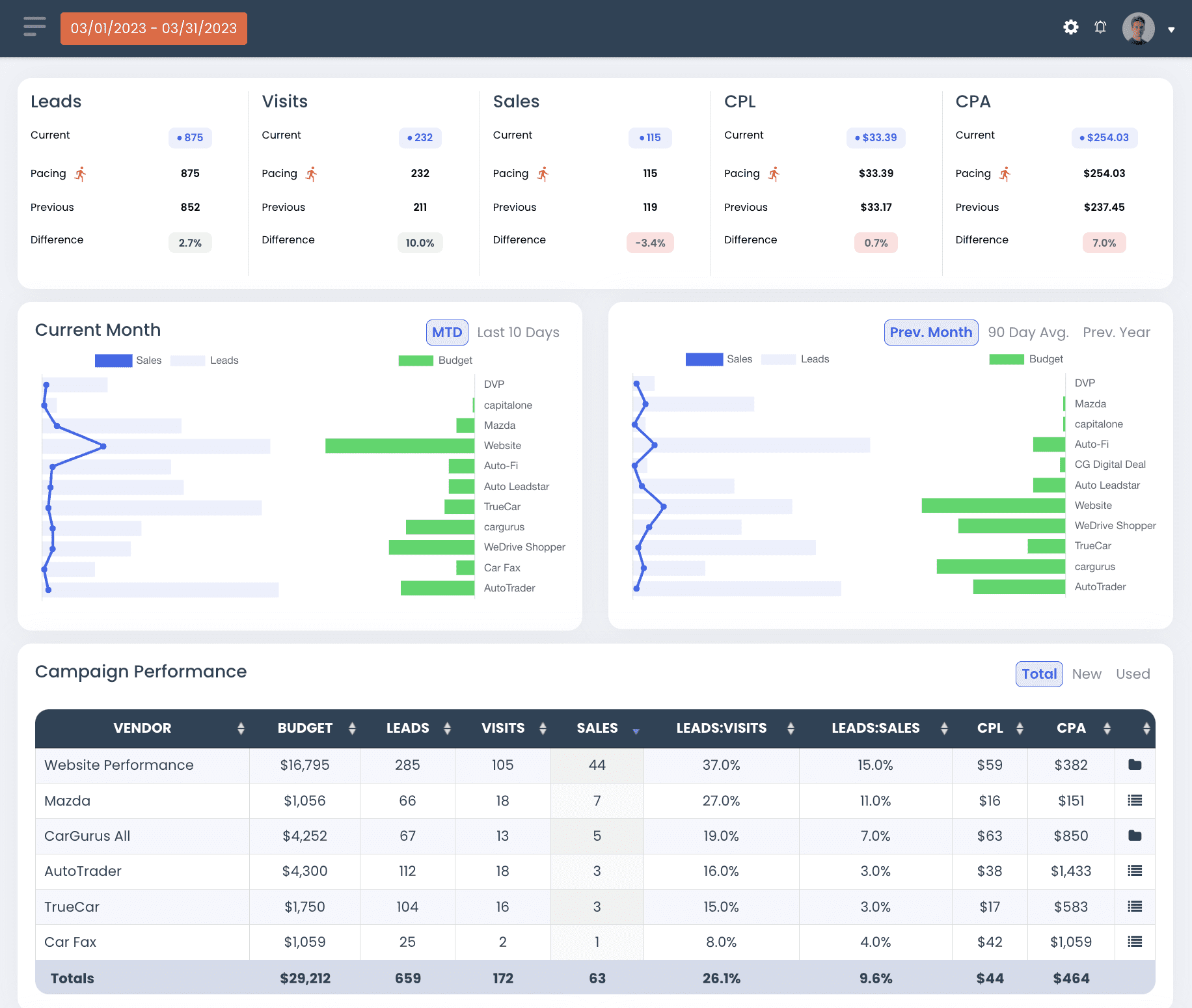This screenshot has height=1008, width=1192.
Task: Click the user profile avatar
Action: pos(1138,29)
